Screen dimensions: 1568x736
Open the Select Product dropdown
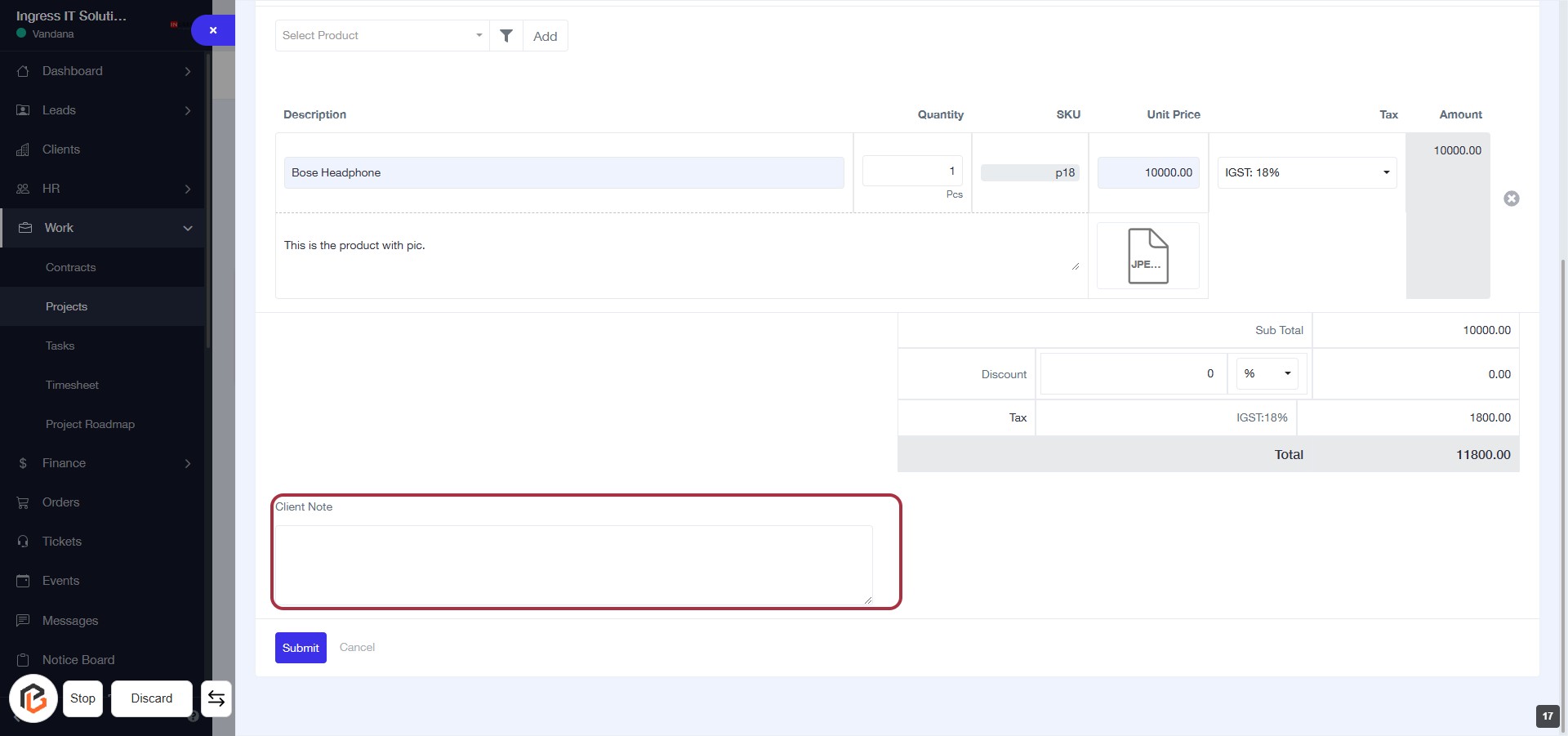coord(381,36)
